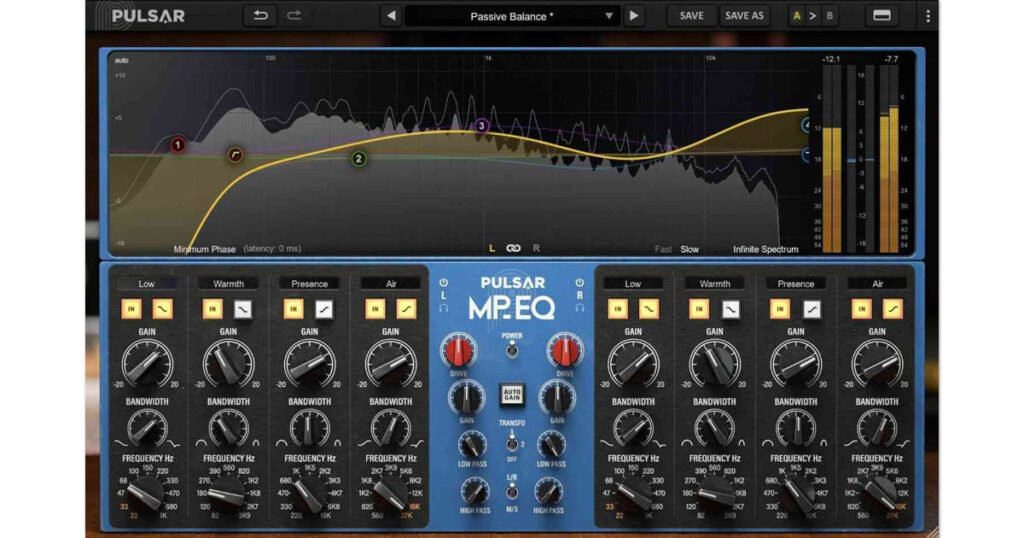Toggle right Air band IN switch
This screenshot has height=538, width=1024.
[861, 309]
